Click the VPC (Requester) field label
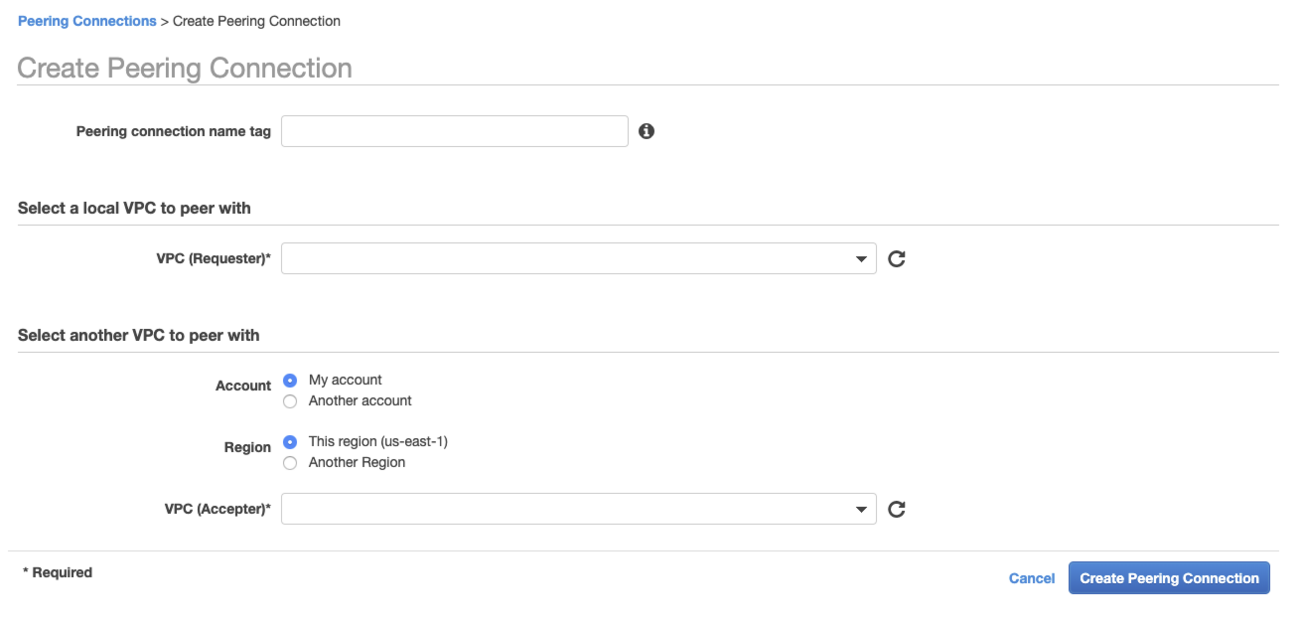Viewport: 1300px width, 625px height. (213, 259)
